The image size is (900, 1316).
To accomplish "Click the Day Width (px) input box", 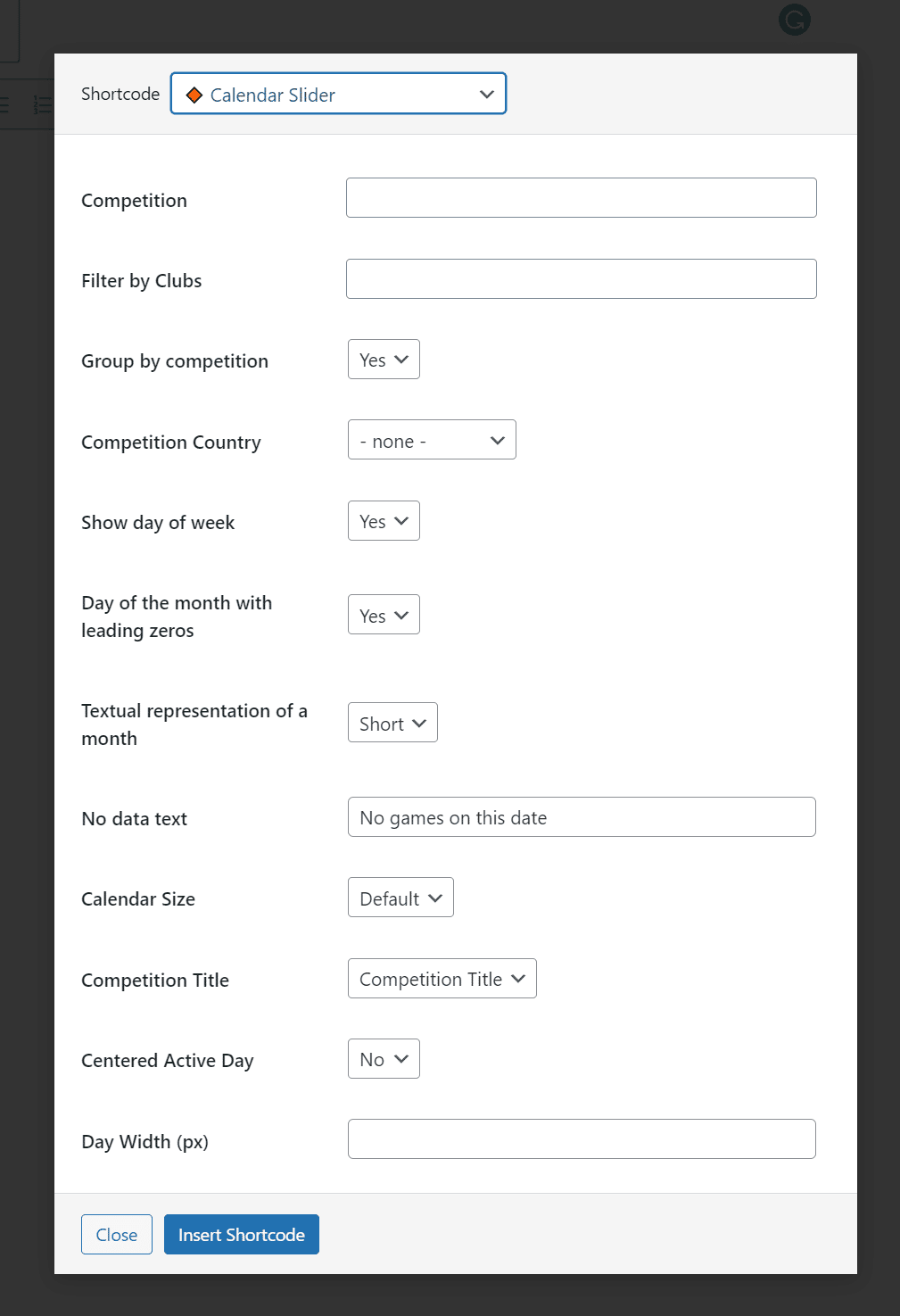I will pyautogui.click(x=581, y=1138).
